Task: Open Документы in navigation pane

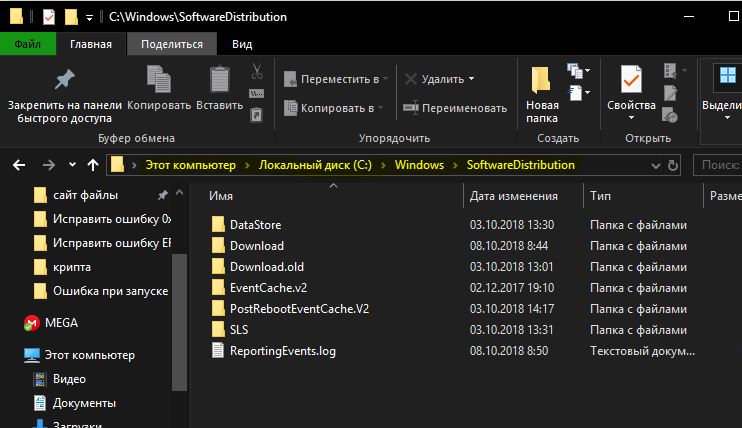Action: pos(84,403)
